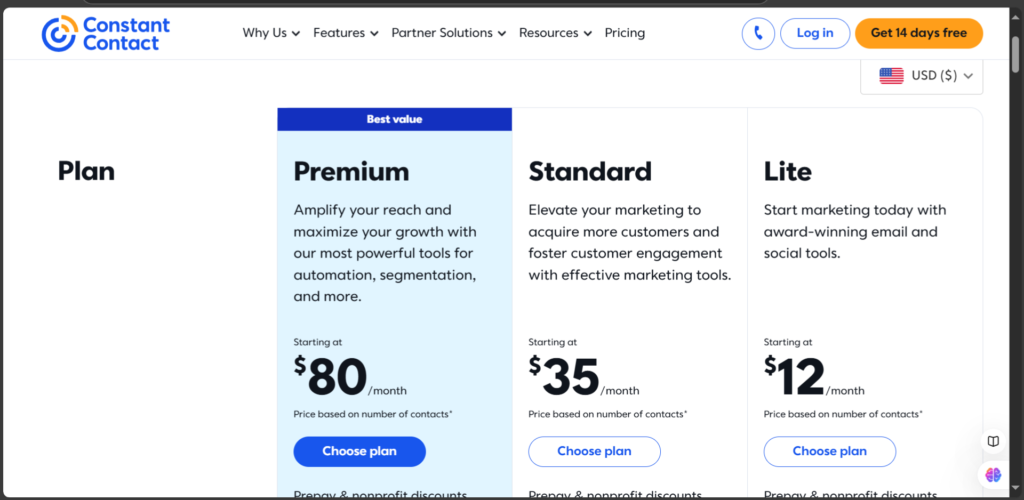The height and width of the screenshot is (500, 1024).
Task: Expand the Features dropdown menu
Action: [345, 33]
